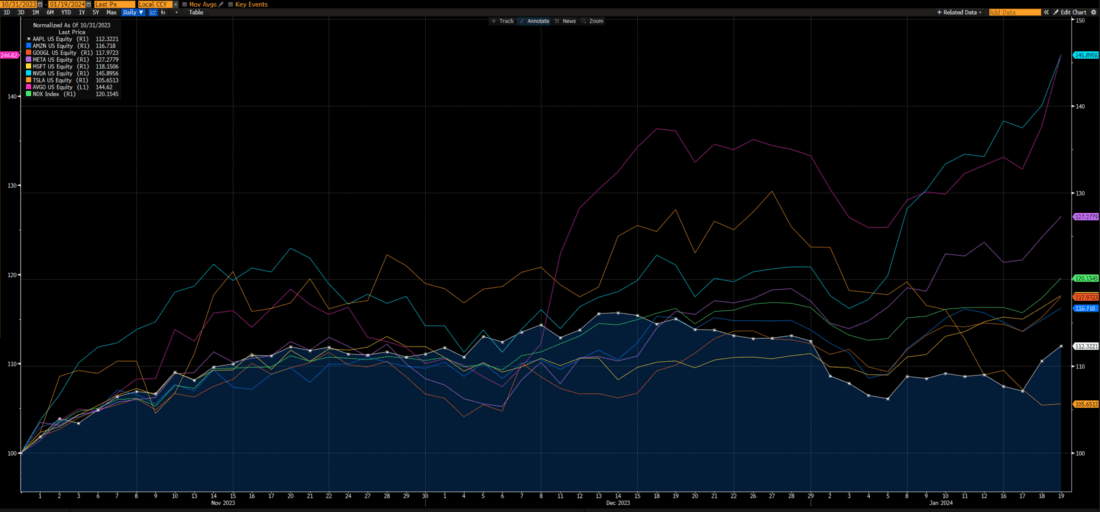The width and height of the screenshot is (1100, 512).
Task: Switch to Table view
Action: [x=196, y=13]
